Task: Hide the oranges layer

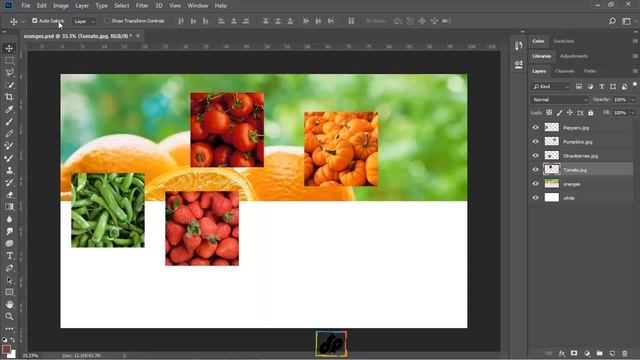Action: [x=536, y=184]
